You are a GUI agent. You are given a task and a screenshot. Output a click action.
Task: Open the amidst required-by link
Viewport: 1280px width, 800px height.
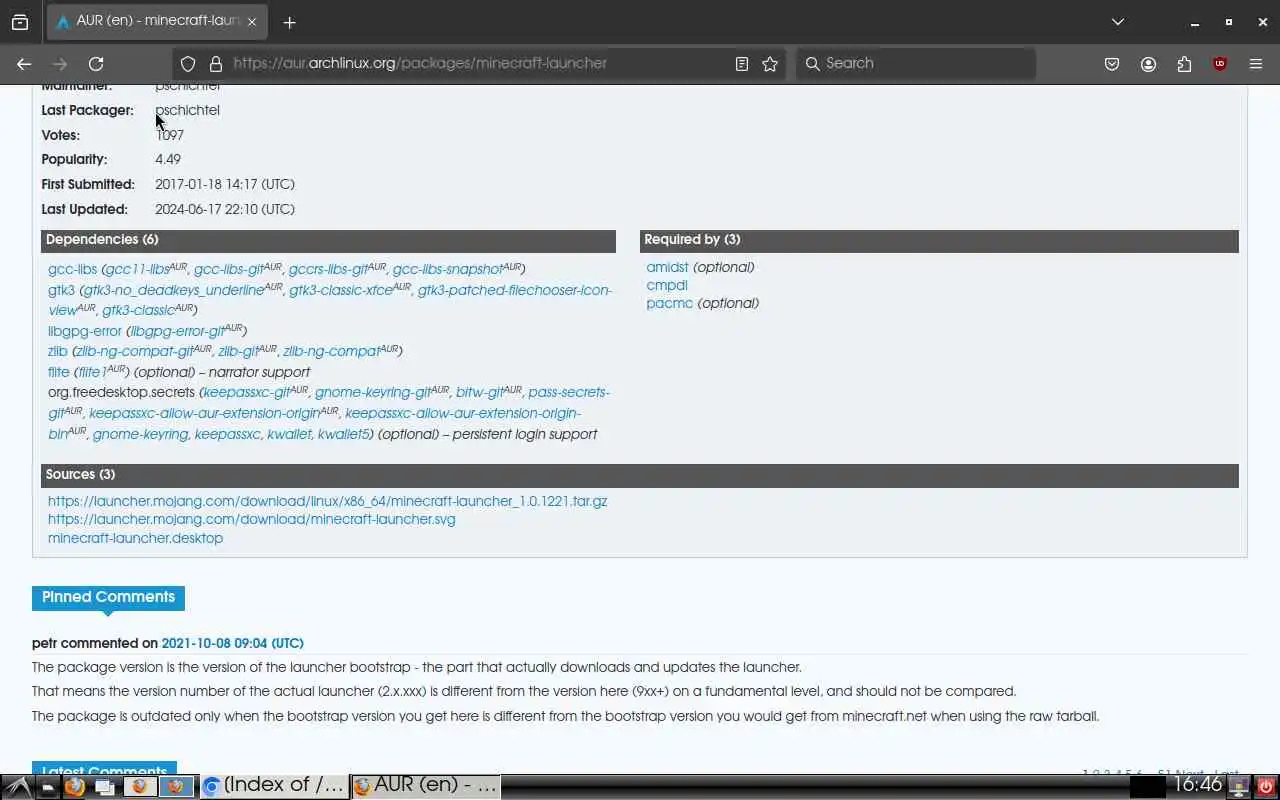(x=667, y=267)
